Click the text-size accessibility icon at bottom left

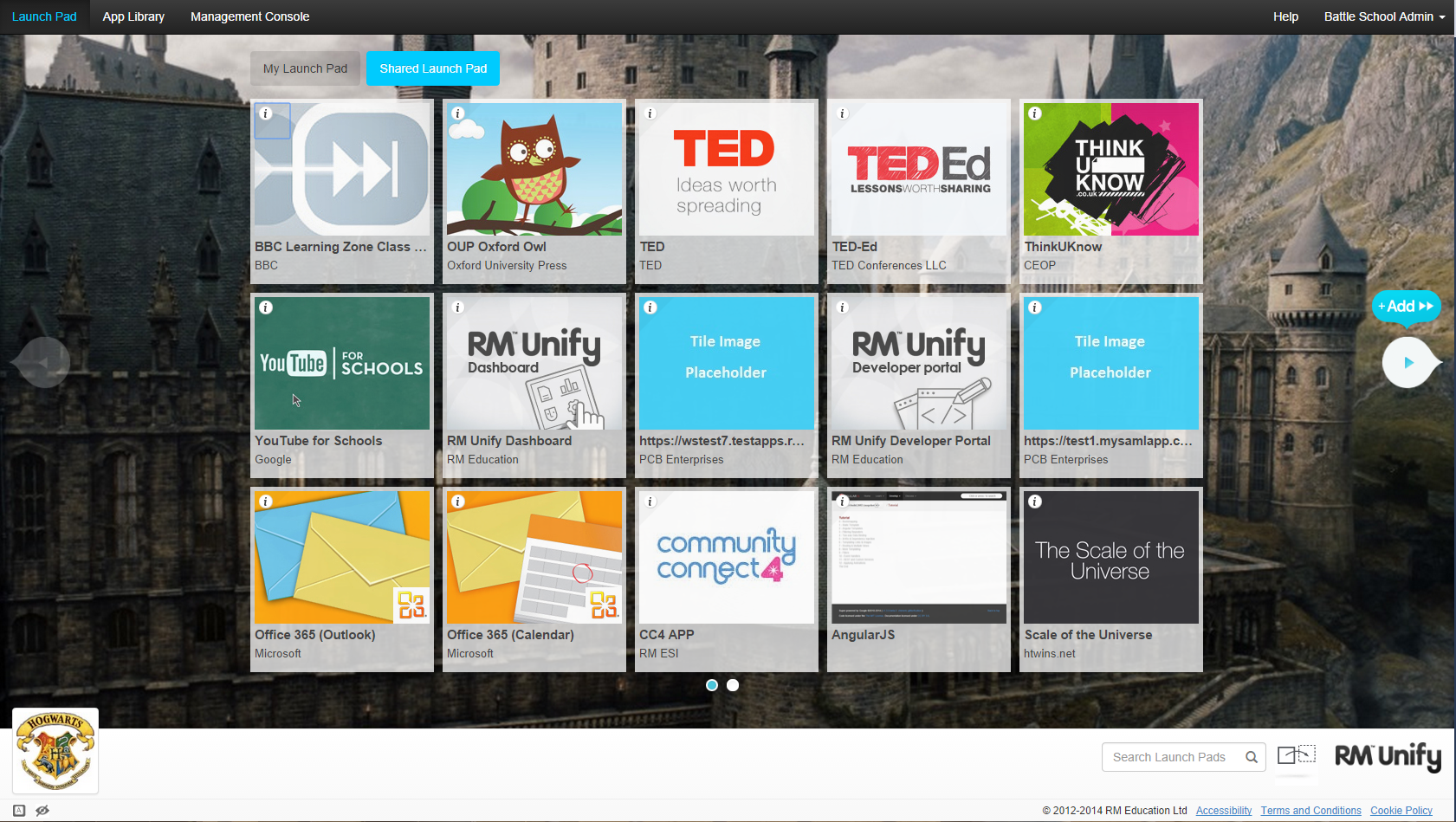pos(19,811)
